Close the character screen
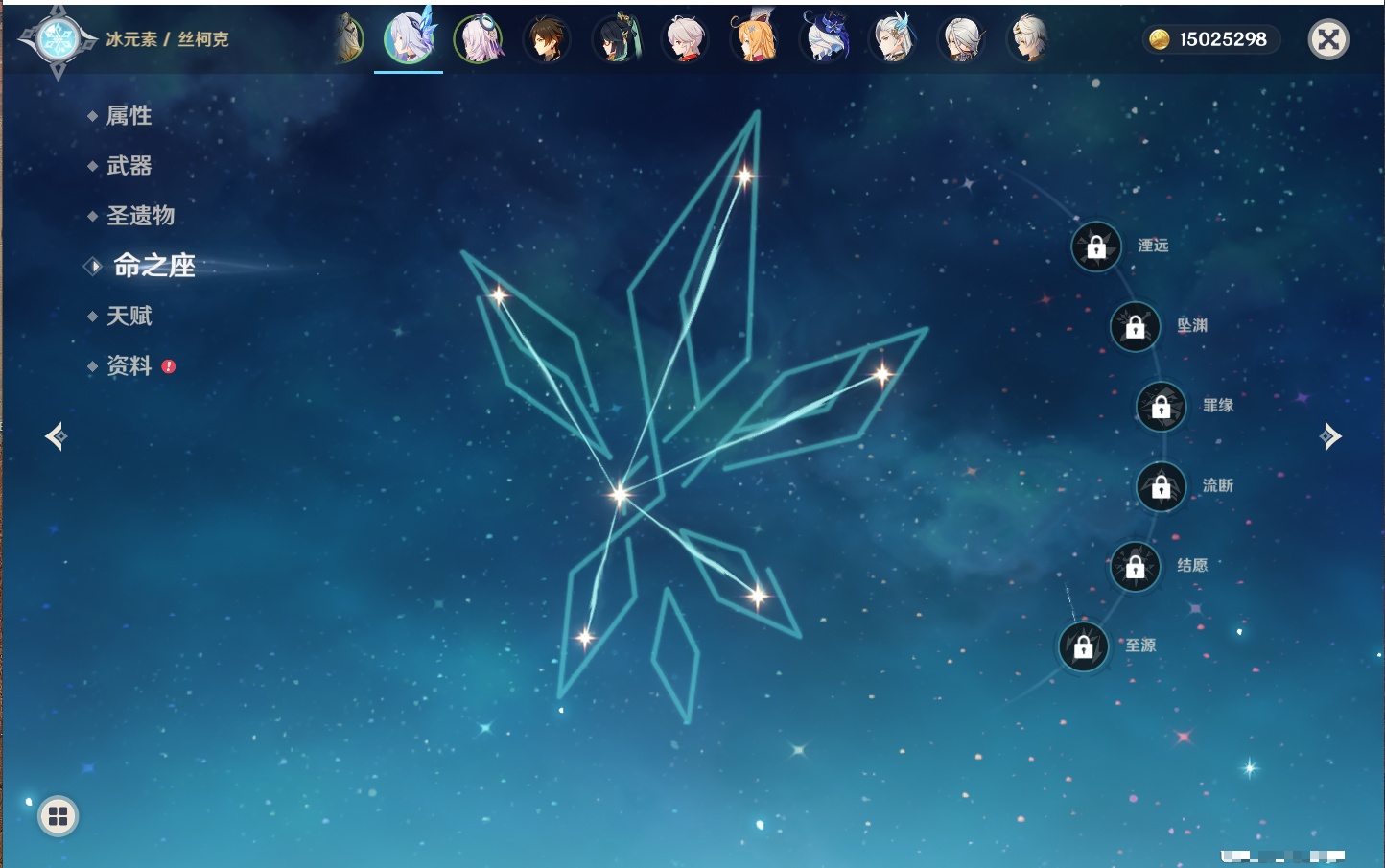Image resolution: width=1385 pixels, height=868 pixels. (x=1328, y=39)
